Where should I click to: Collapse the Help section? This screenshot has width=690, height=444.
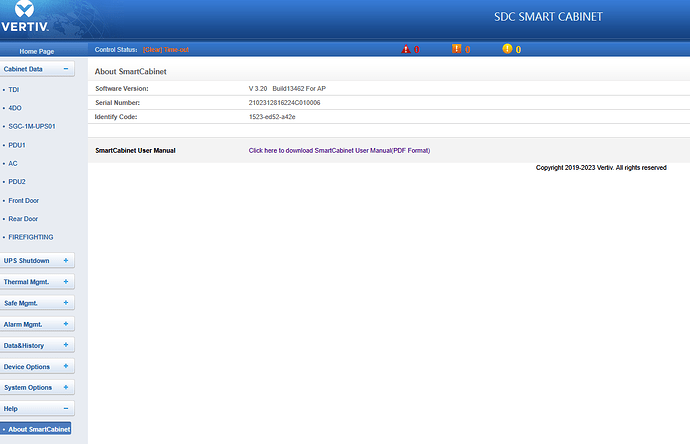click(x=66, y=408)
